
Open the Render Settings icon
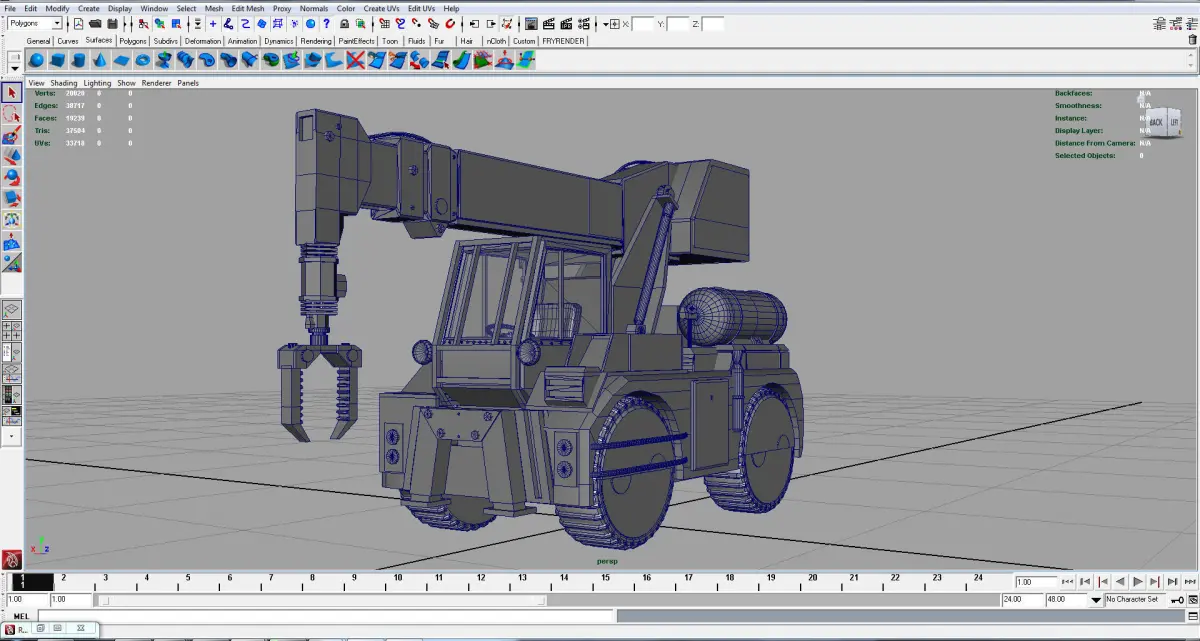[x=585, y=23]
